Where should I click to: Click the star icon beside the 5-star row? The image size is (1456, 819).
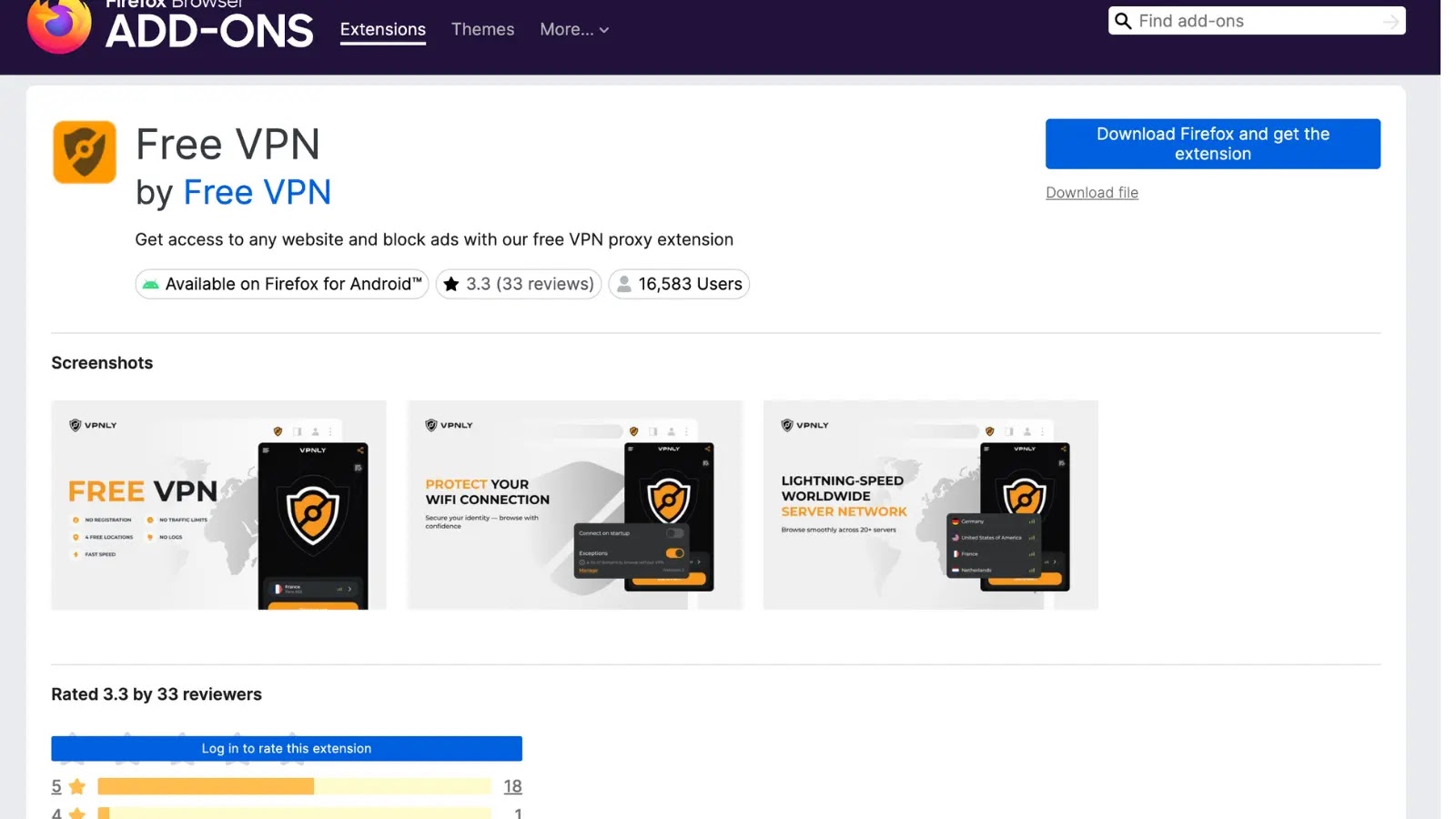click(77, 786)
